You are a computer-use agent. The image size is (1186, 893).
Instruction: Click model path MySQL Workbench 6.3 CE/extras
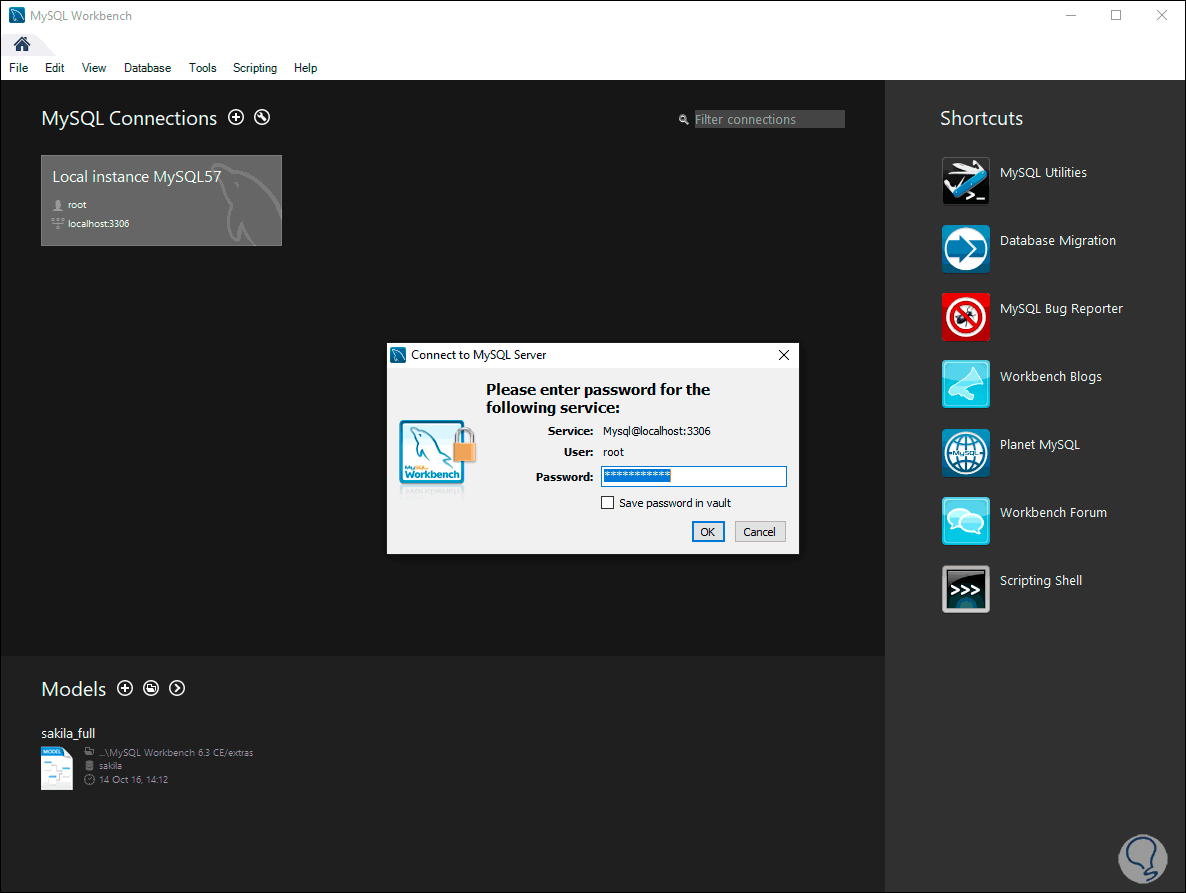click(x=176, y=752)
